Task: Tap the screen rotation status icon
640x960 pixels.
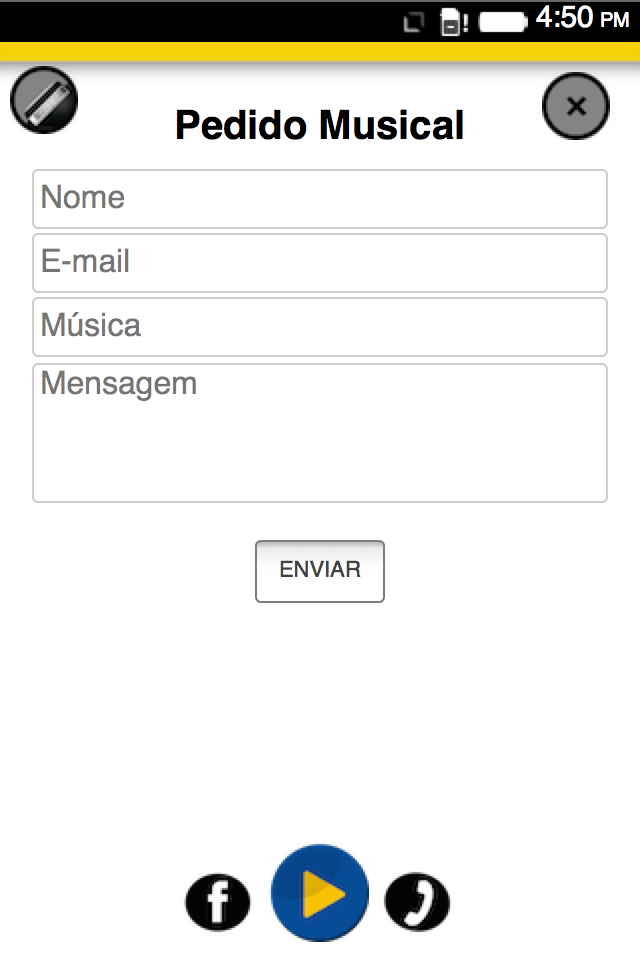Action: click(x=414, y=22)
